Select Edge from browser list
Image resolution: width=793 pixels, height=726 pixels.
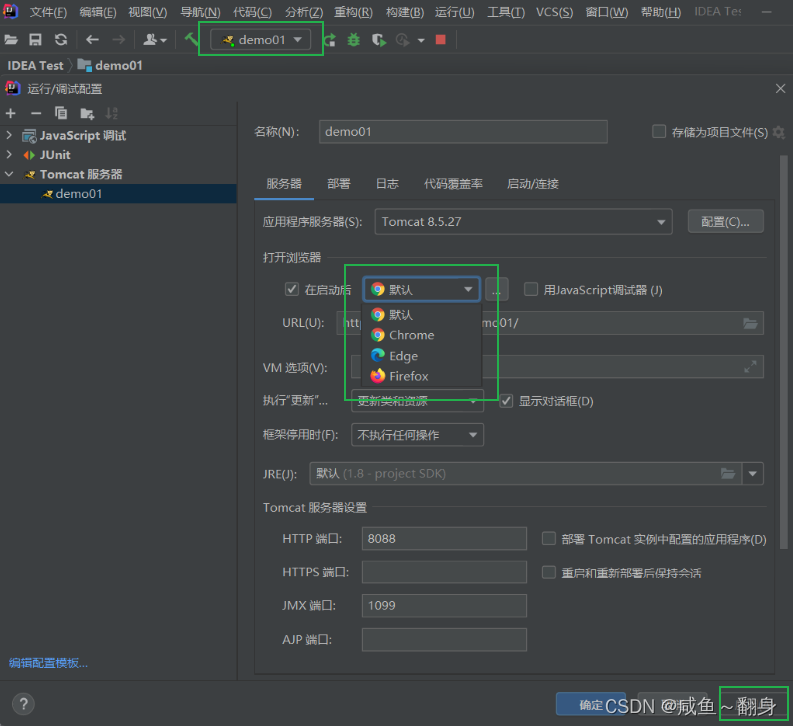coord(421,356)
